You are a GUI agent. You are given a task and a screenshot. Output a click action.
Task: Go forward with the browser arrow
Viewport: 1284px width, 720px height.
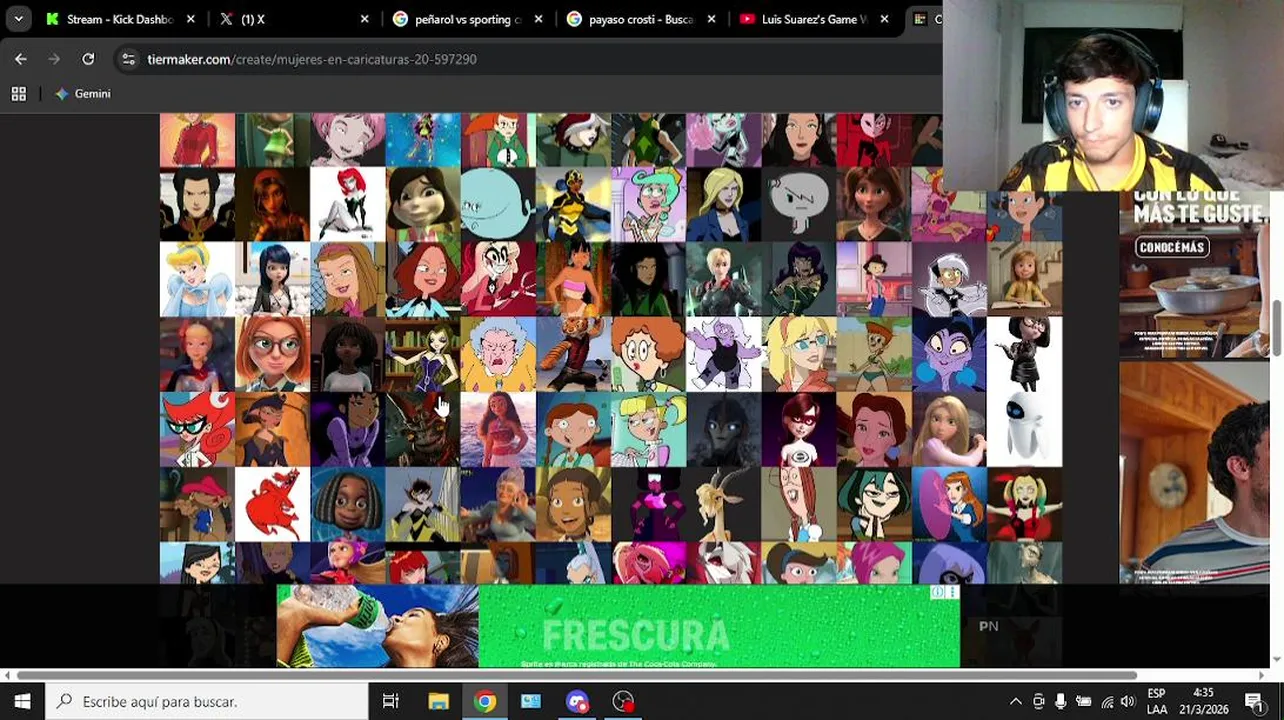[54, 59]
